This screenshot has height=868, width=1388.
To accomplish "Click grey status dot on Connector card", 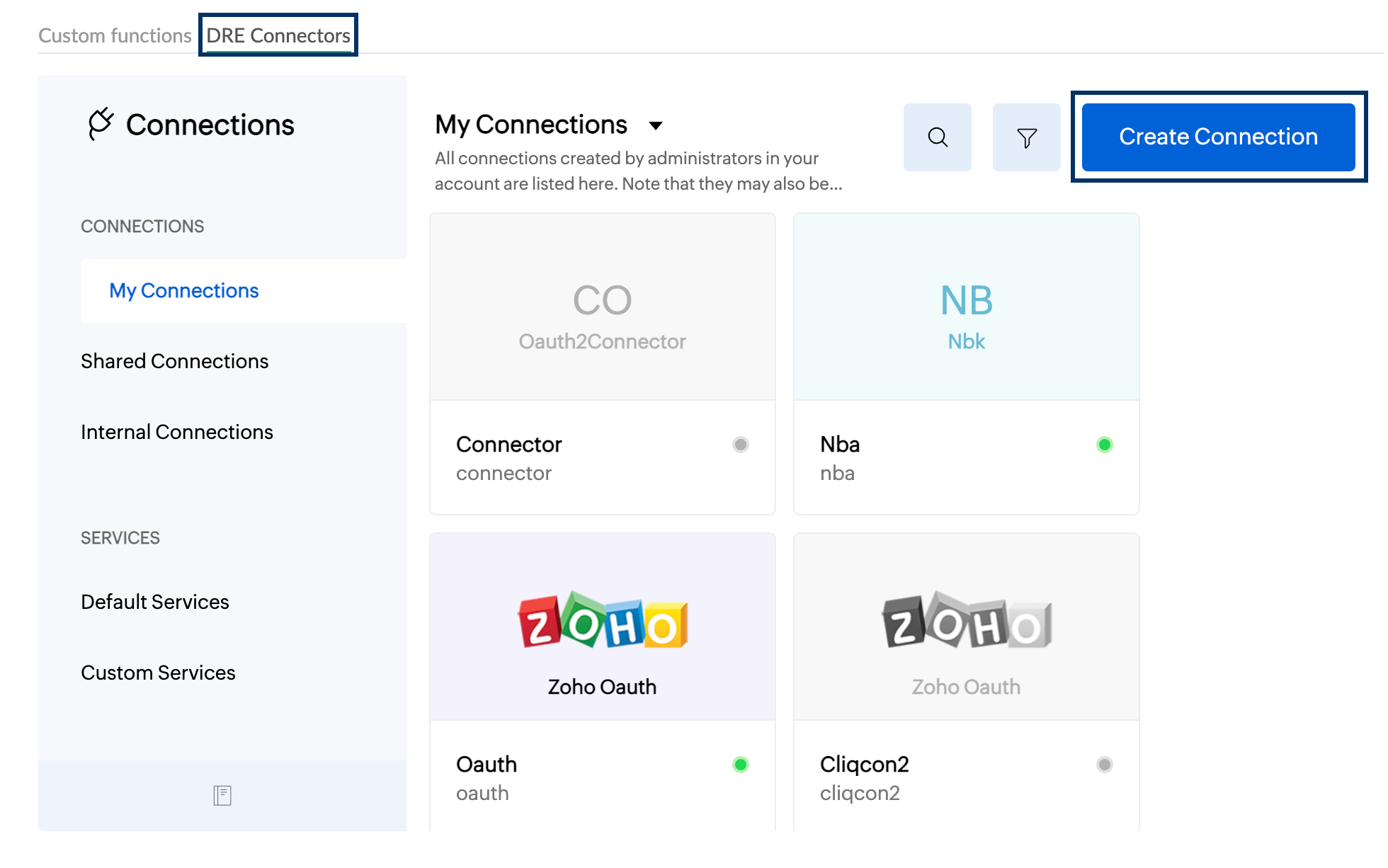I will pos(741,445).
